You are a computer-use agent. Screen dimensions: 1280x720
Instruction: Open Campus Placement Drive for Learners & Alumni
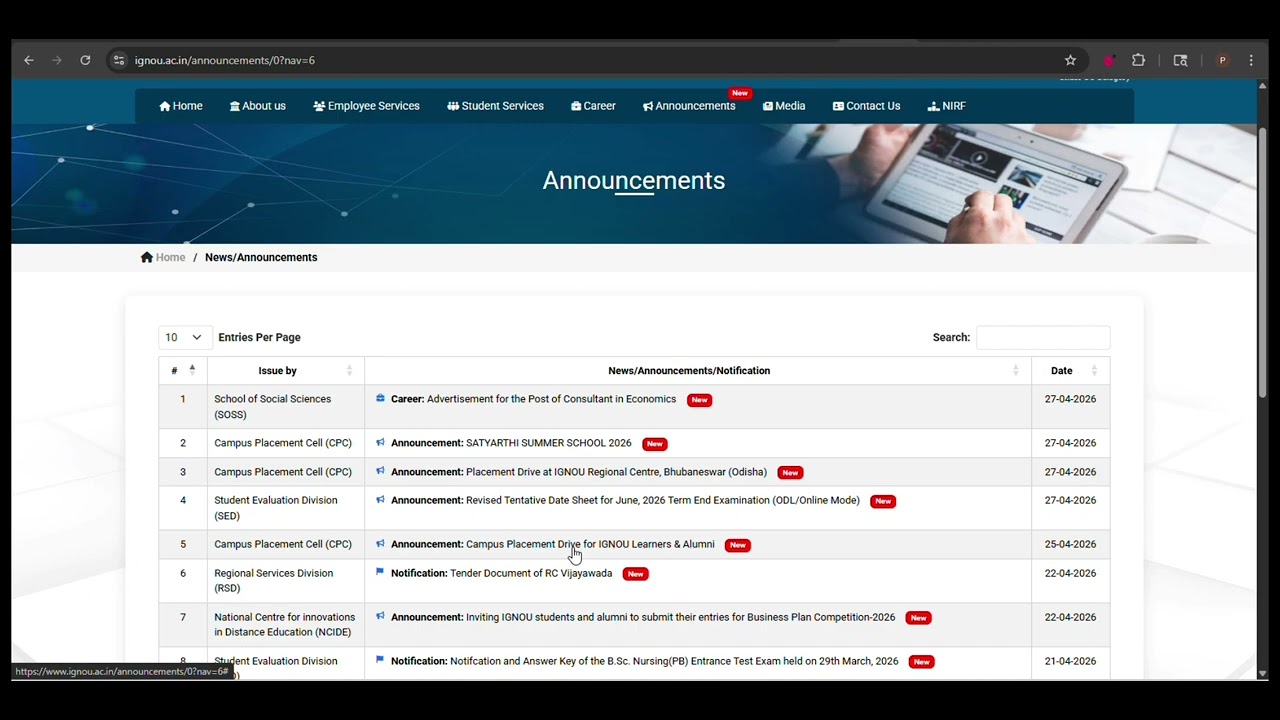pos(553,544)
